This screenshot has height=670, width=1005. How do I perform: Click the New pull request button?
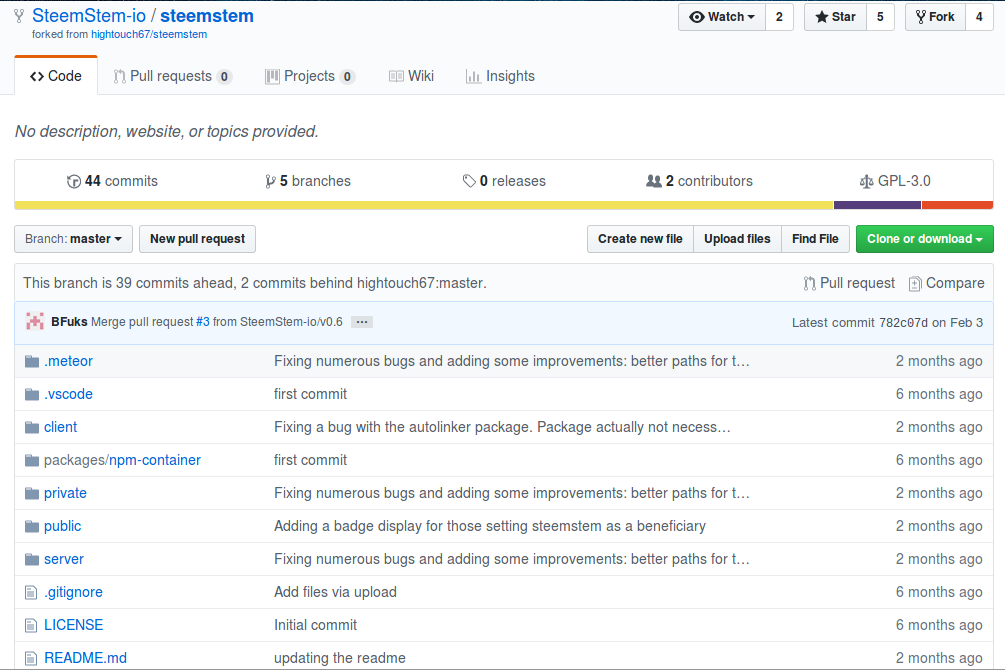[197, 239]
